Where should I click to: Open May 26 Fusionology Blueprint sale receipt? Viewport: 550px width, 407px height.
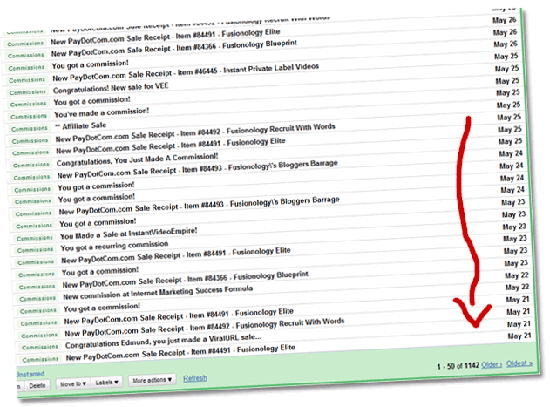pyautogui.click(x=174, y=49)
